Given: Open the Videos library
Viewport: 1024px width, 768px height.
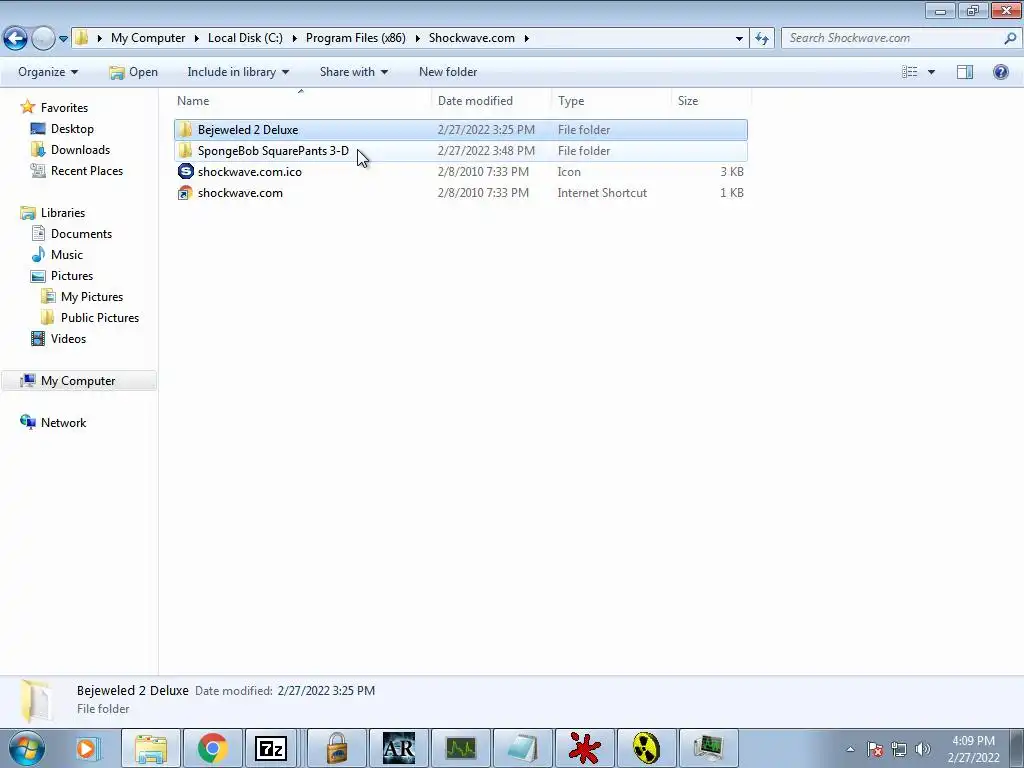Looking at the screenshot, I should pyautogui.click(x=68, y=338).
